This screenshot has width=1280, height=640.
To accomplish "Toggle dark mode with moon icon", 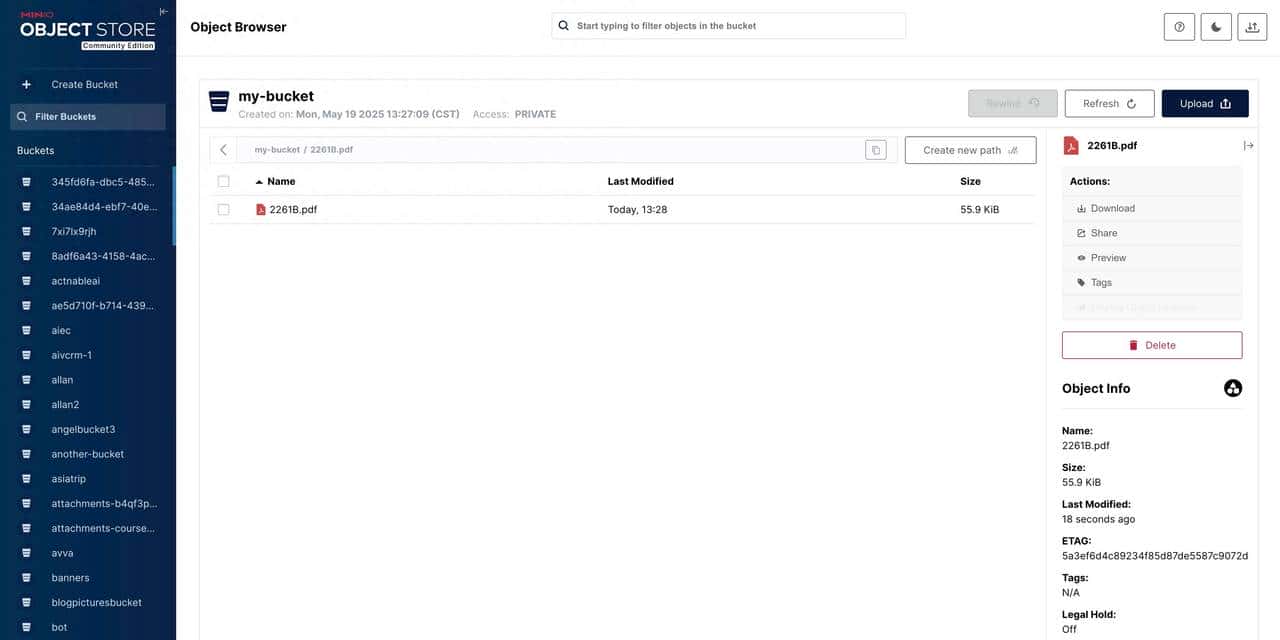I will click(1216, 27).
